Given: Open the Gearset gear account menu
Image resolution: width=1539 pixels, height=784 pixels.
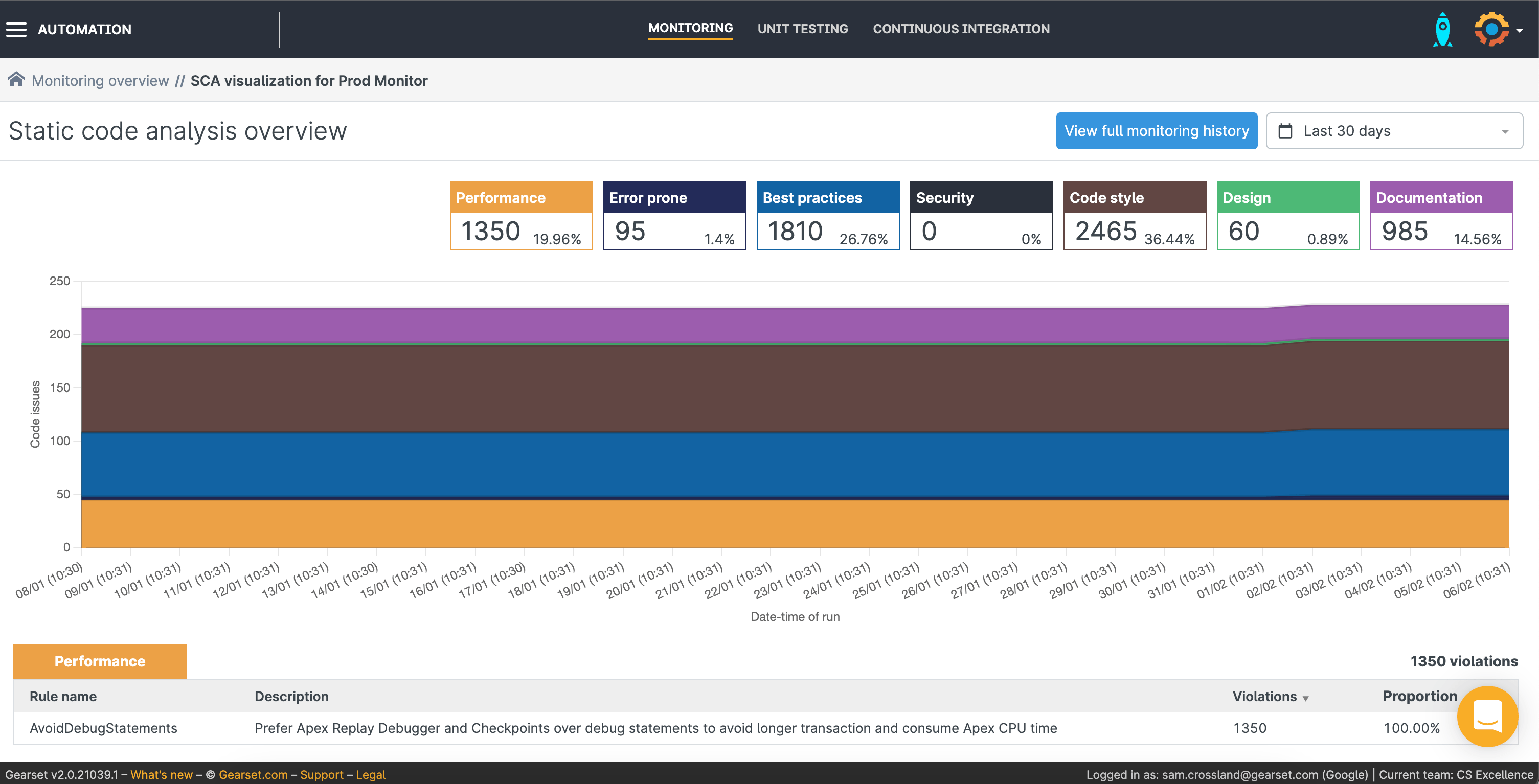Looking at the screenshot, I should (1491, 29).
